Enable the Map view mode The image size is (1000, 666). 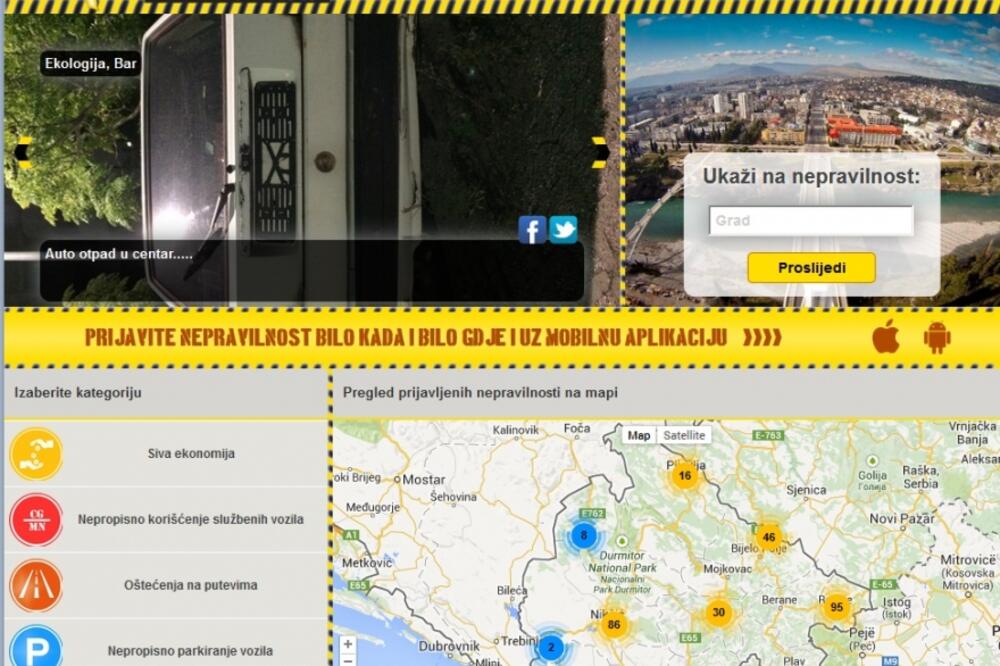(639, 435)
